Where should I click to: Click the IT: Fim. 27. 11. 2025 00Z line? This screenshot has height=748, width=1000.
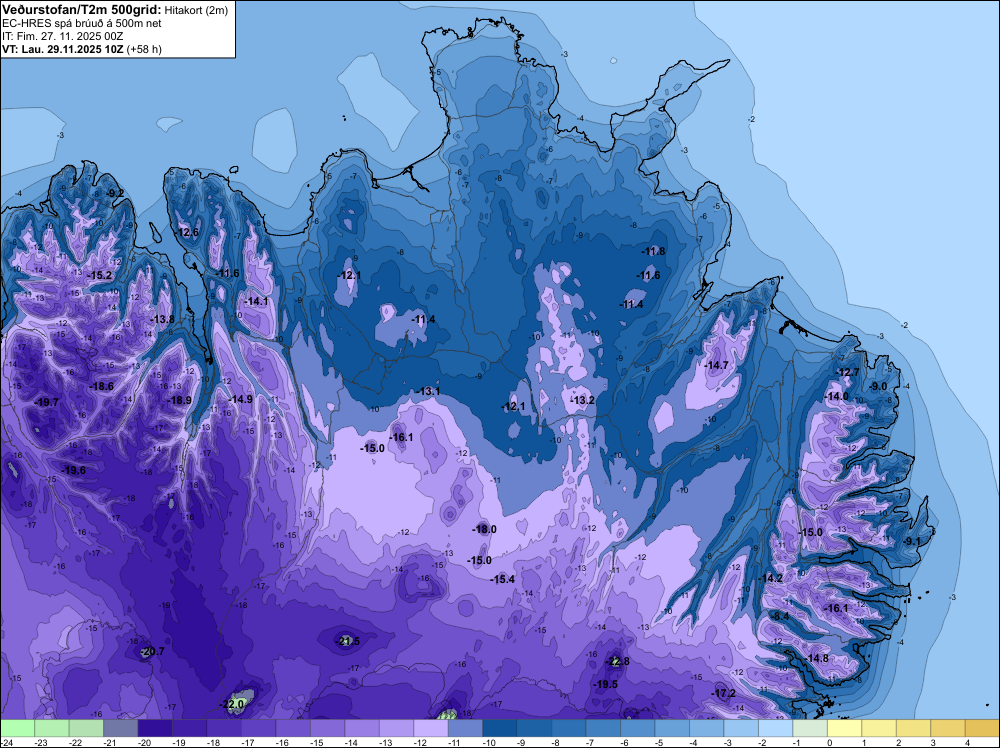[x=62, y=36]
